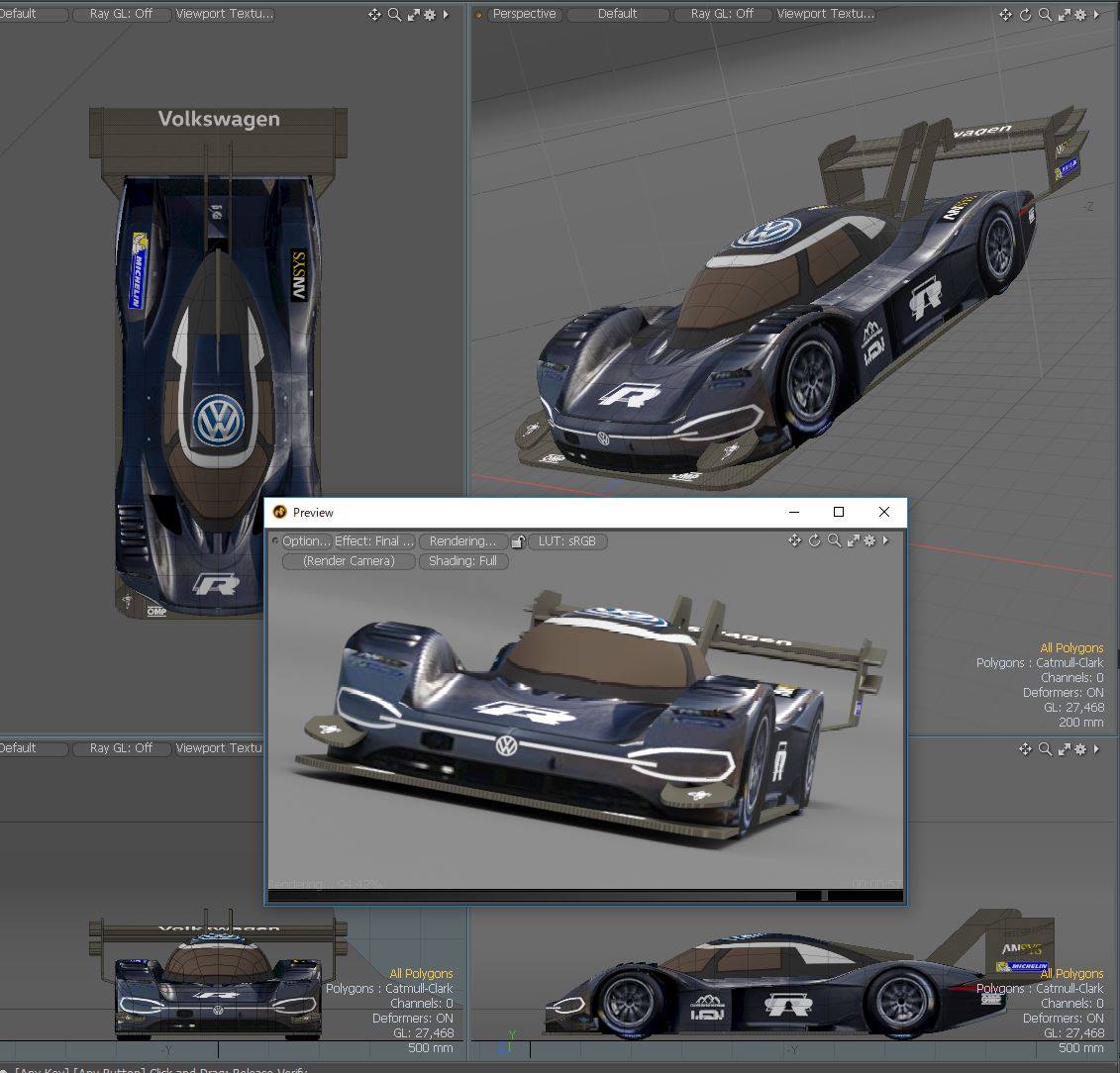
Task: Open the gear settings of the bottom-right viewport
Action: (x=1080, y=749)
